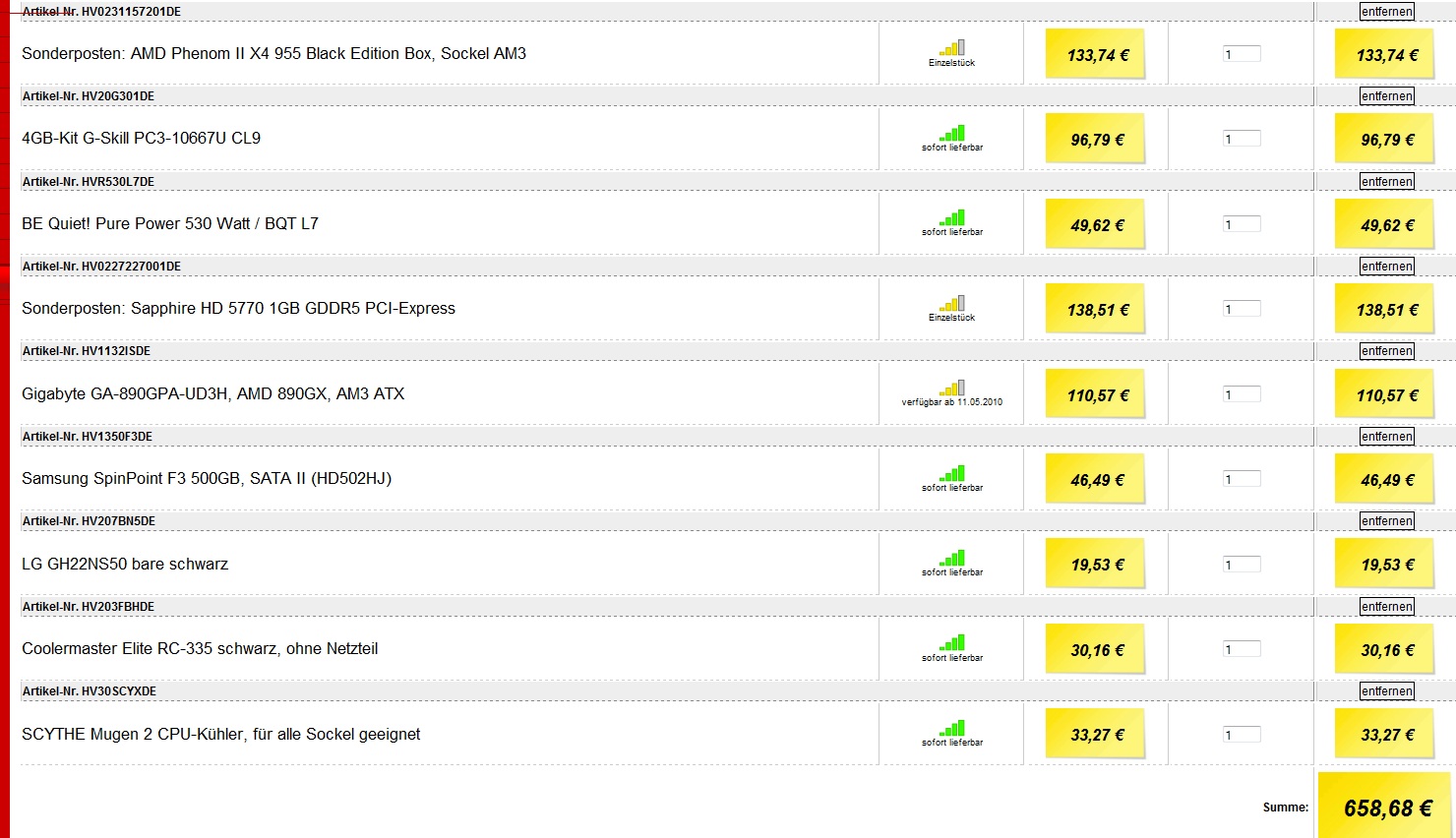Image resolution: width=1456 pixels, height=838 pixels.
Task: Focus quantity field for 4GB-Kit G-Skill
Action: [1242, 139]
